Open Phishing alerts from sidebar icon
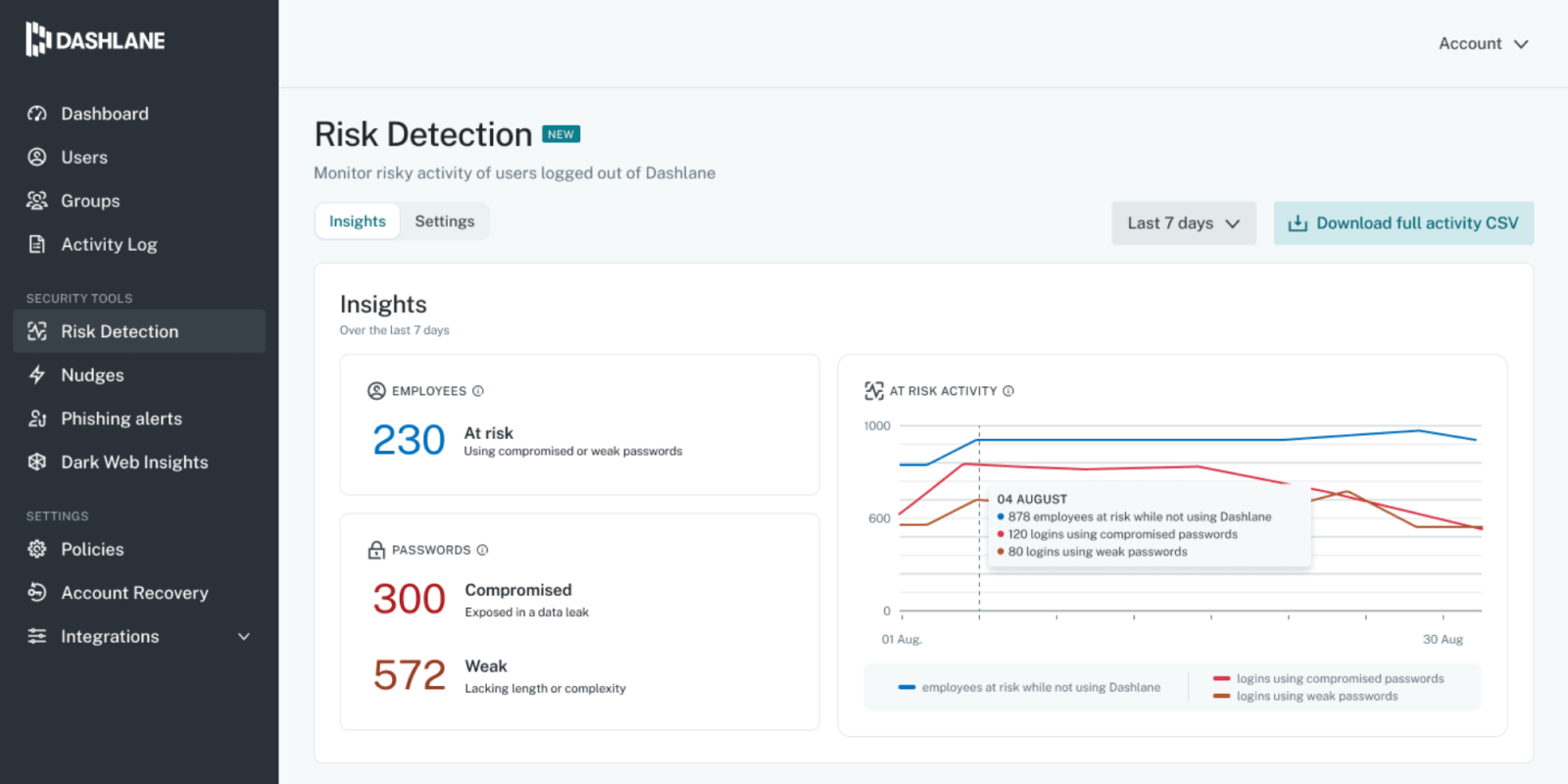Viewport: 1568px width, 784px height. pyautogui.click(x=37, y=418)
